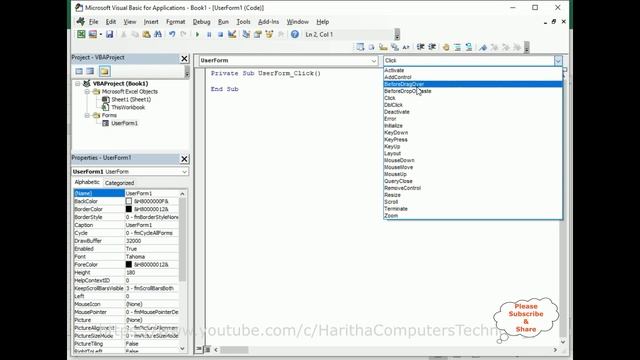
Task: Click the Paste toolbar icon
Action: click(x=146, y=34)
